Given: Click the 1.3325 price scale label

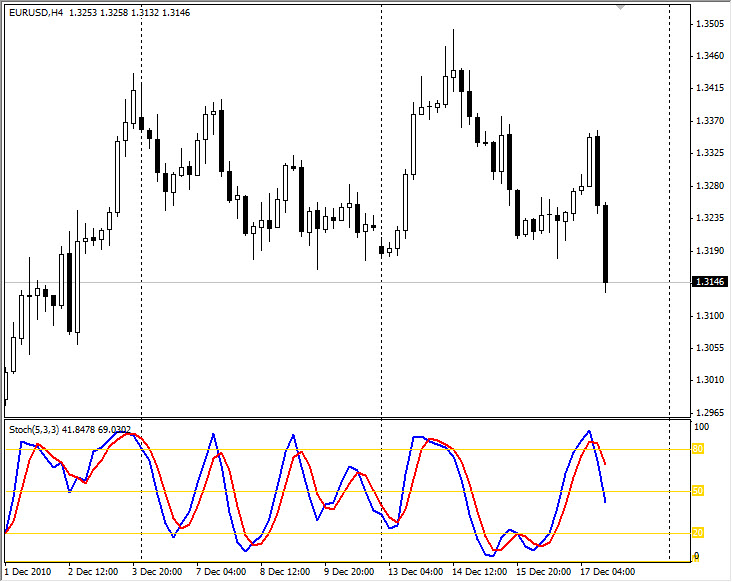Looking at the screenshot, I should 710,153.
